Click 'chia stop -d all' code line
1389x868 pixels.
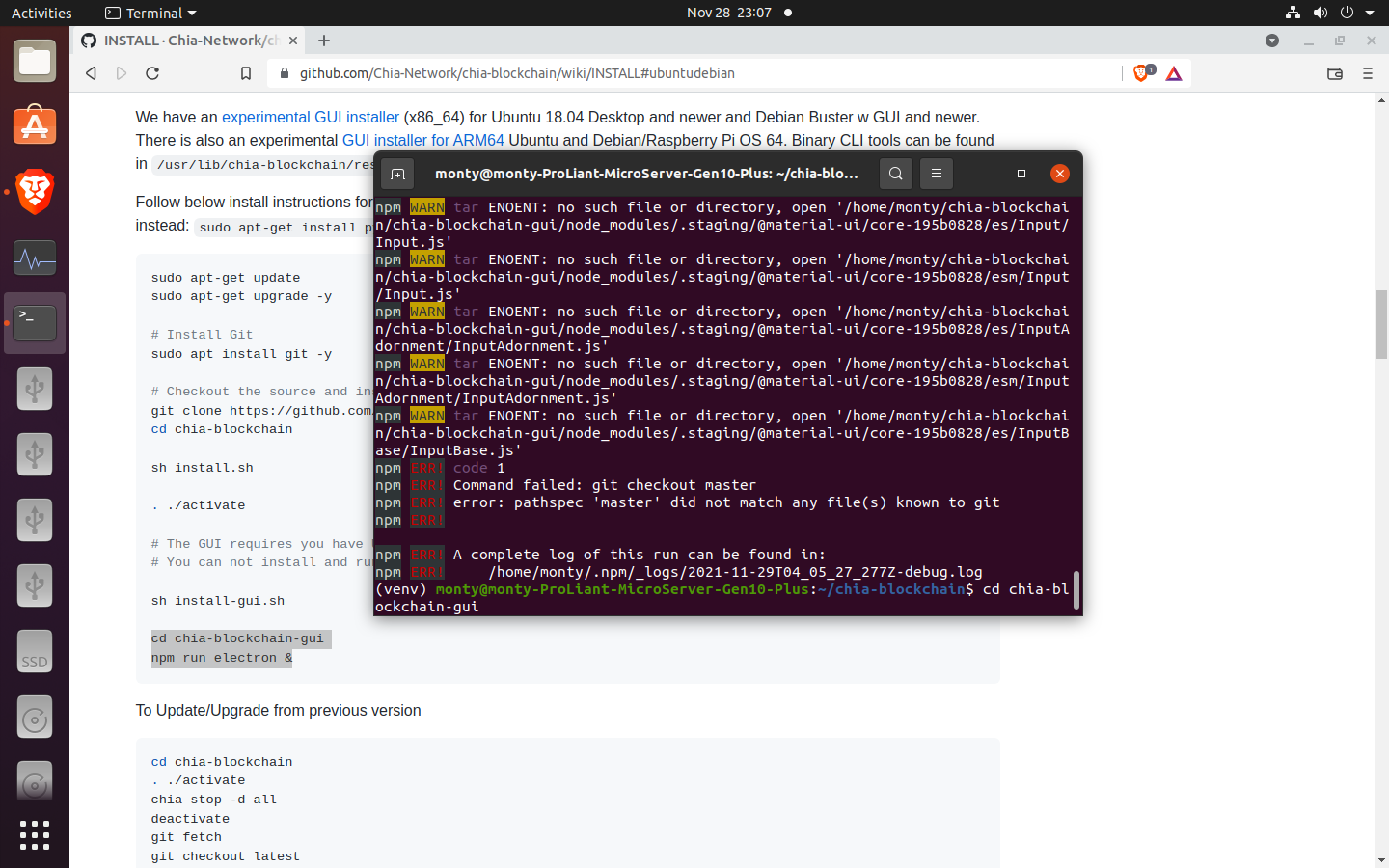tap(214, 800)
